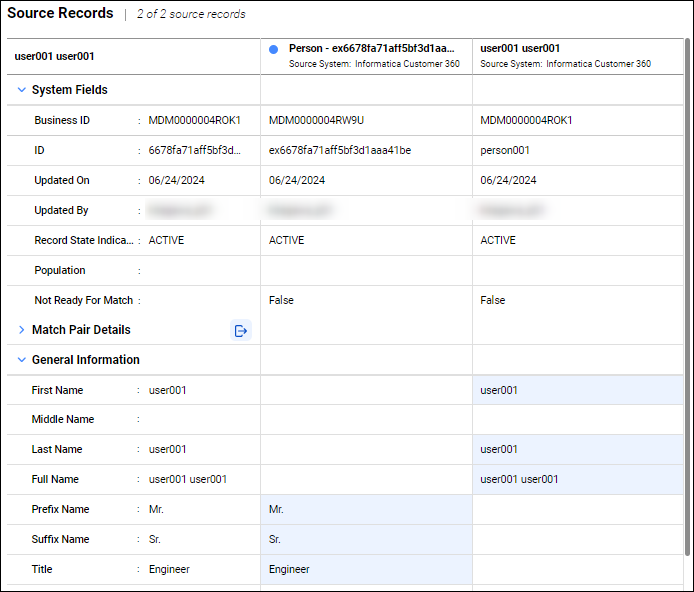Click highlighted Suffix Name cell Sr.
Image resolution: width=694 pixels, height=592 pixels.
tap(366, 540)
